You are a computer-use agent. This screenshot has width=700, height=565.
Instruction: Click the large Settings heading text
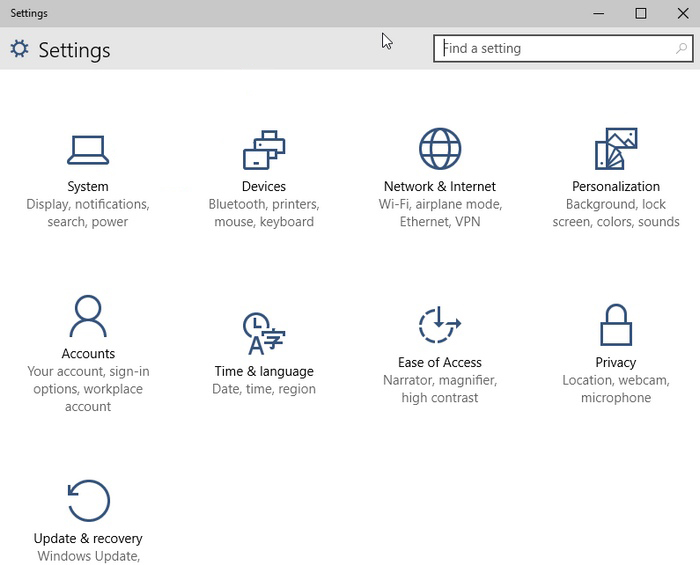pyautogui.click(x=74, y=50)
